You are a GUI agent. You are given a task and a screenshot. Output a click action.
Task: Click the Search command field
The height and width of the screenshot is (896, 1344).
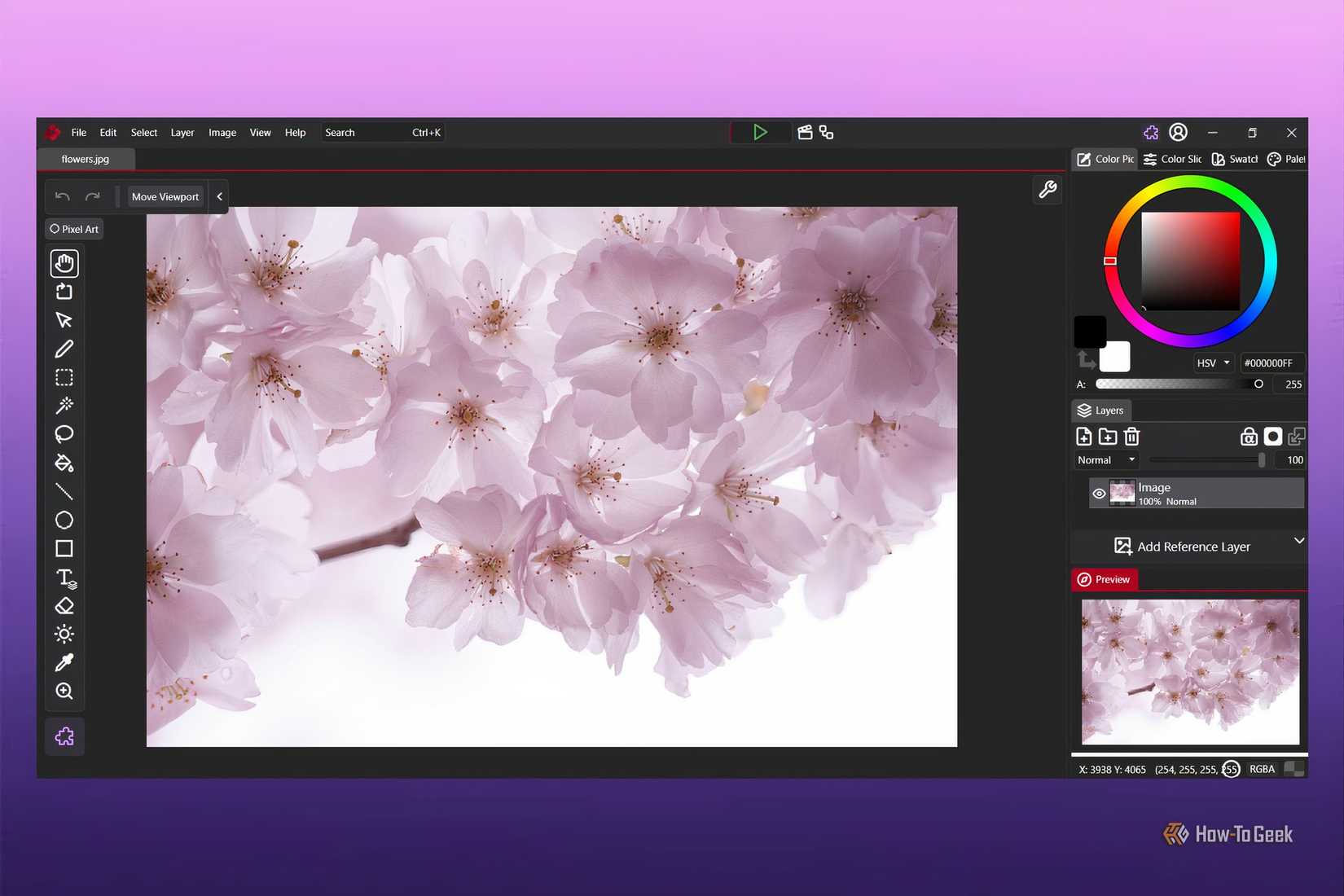(x=383, y=132)
